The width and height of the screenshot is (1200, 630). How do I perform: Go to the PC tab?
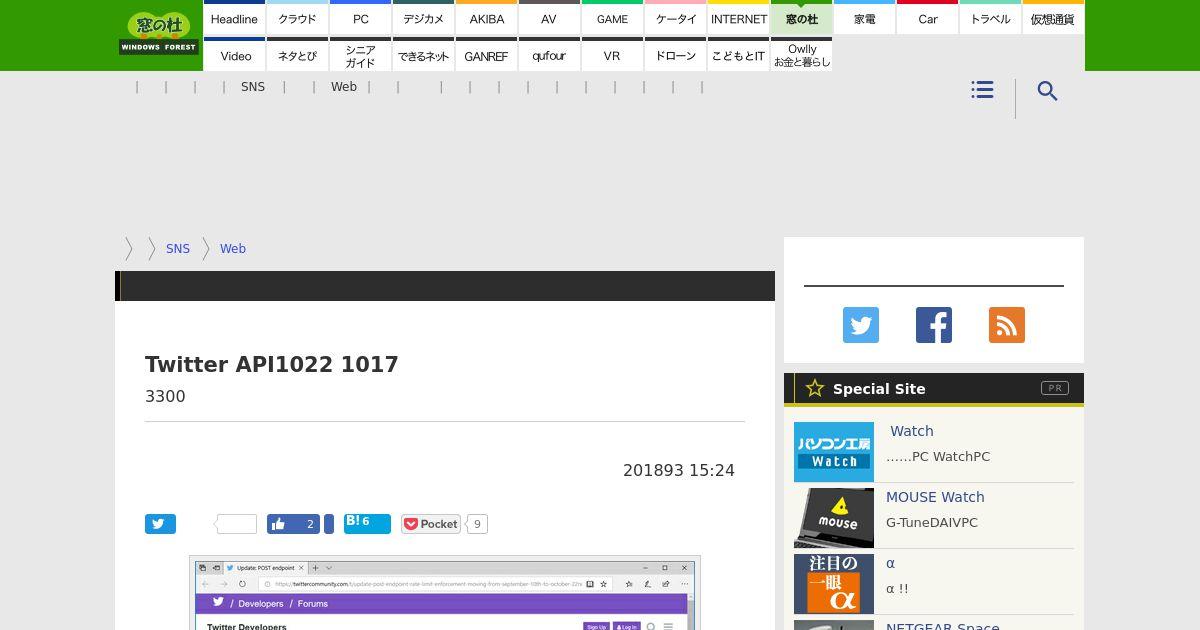click(360, 19)
